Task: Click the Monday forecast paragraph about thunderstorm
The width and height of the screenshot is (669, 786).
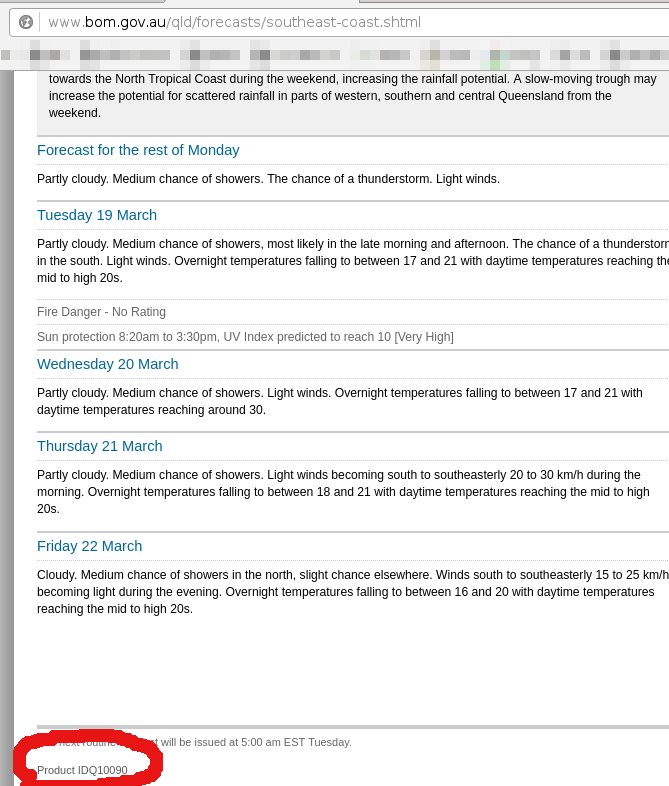Action: click(x=269, y=179)
